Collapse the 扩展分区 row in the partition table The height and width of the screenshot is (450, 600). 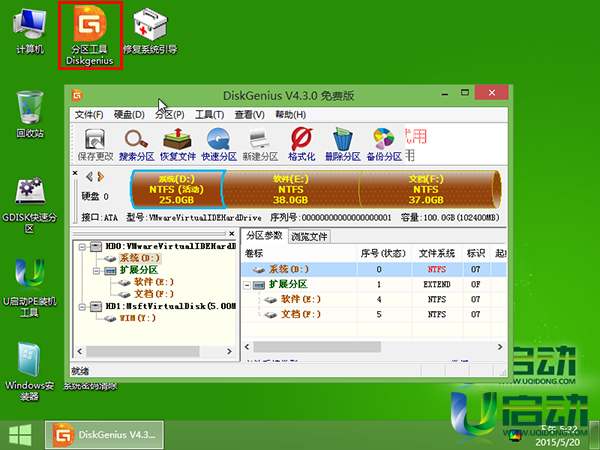(x=247, y=285)
